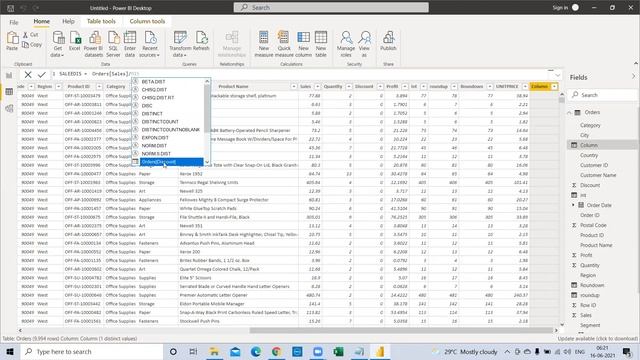This screenshot has width=640, height=360.
Task: Create a New table
Action: tap(321, 44)
